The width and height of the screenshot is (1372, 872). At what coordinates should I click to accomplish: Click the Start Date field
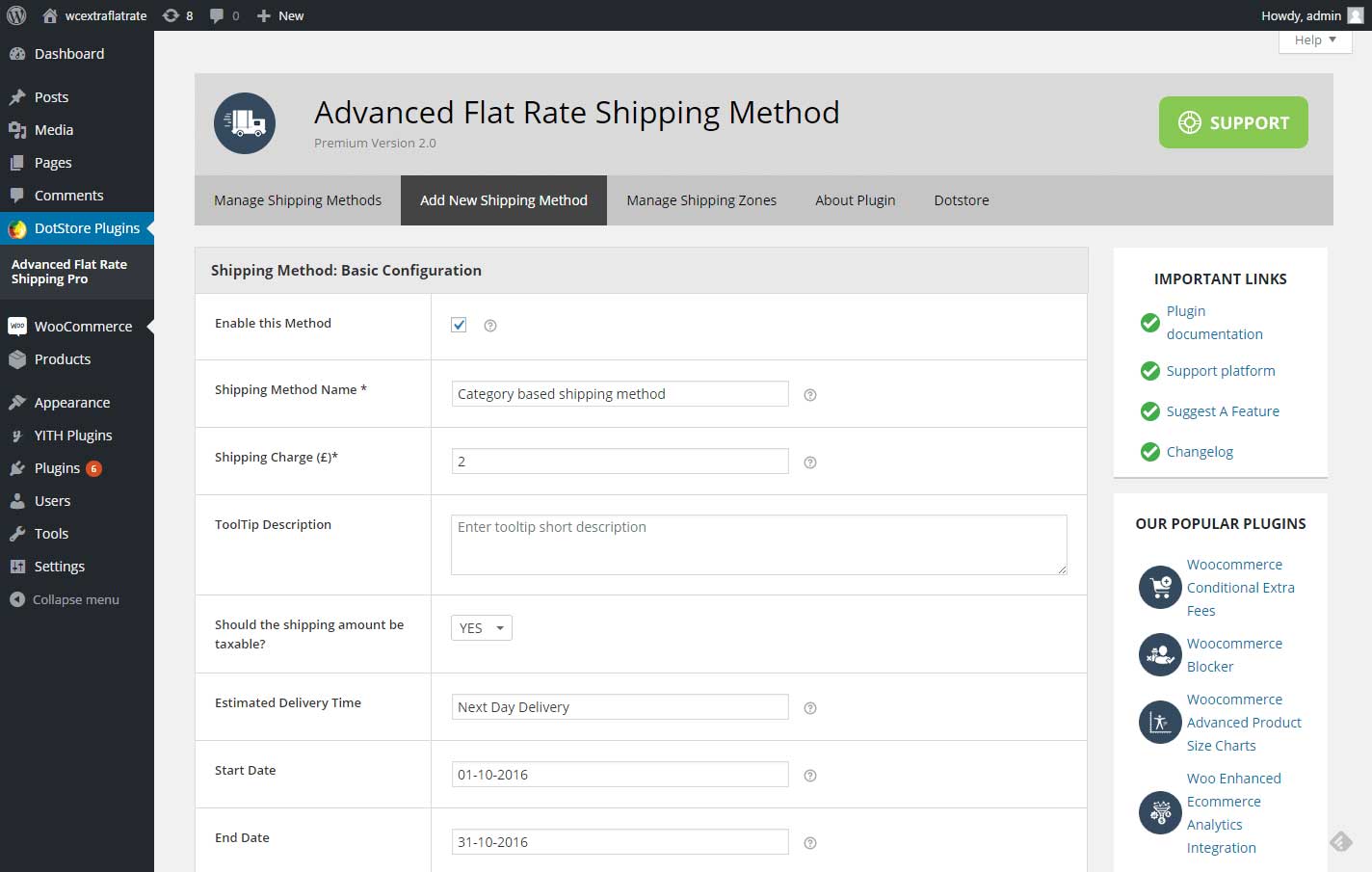pos(620,775)
